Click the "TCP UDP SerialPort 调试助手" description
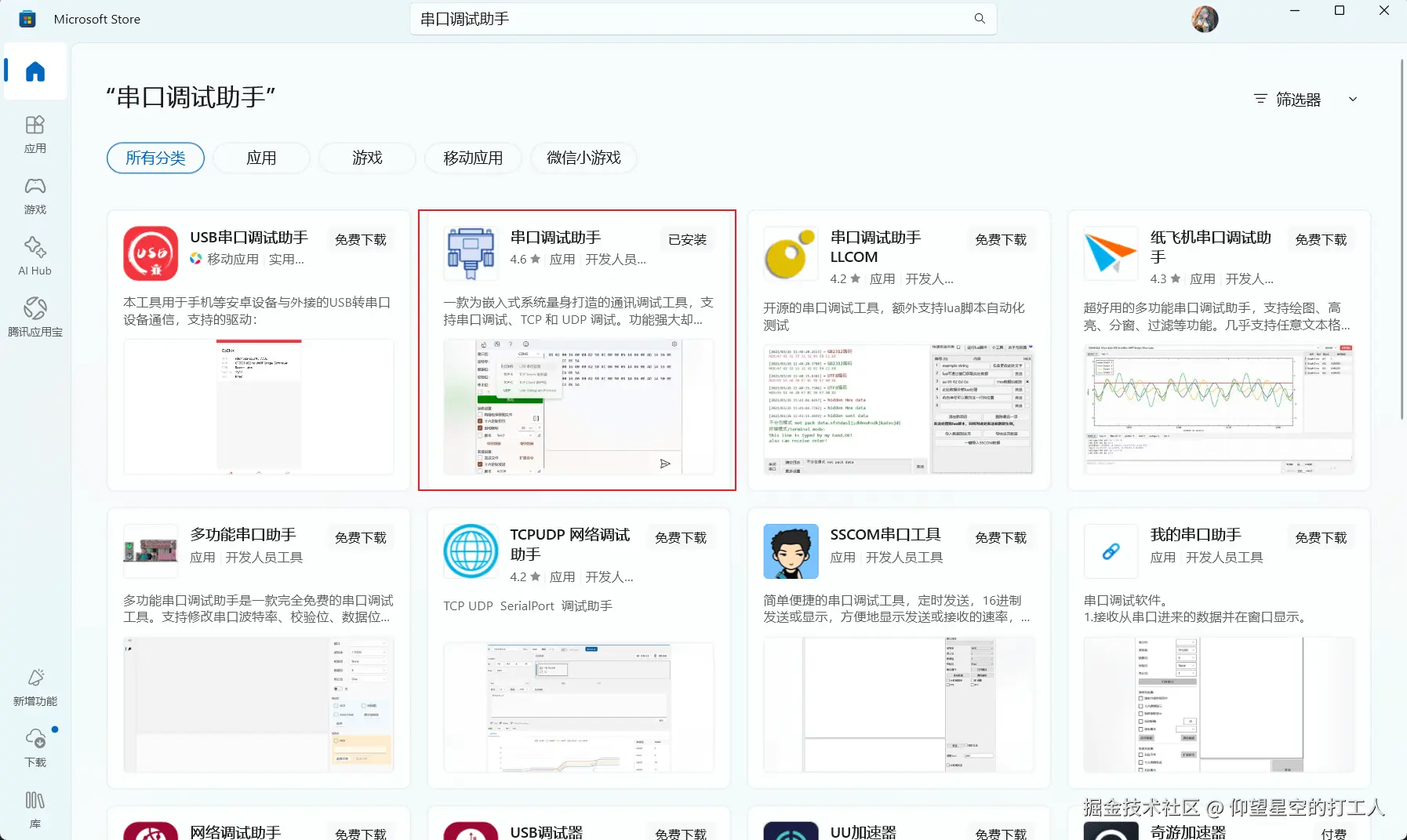Viewport: 1407px width, 840px height. click(x=528, y=606)
